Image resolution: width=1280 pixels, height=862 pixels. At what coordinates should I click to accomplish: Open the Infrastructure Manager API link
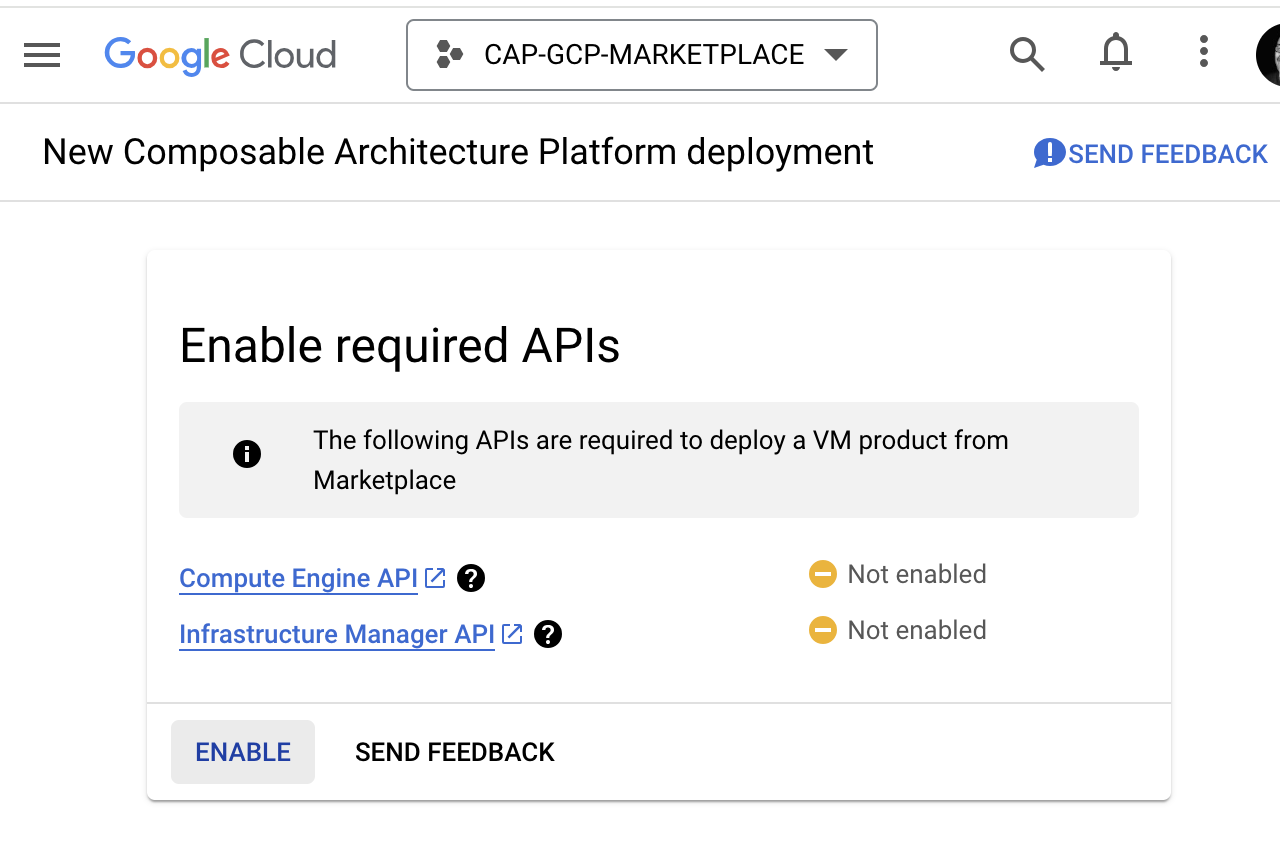(336, 635)
